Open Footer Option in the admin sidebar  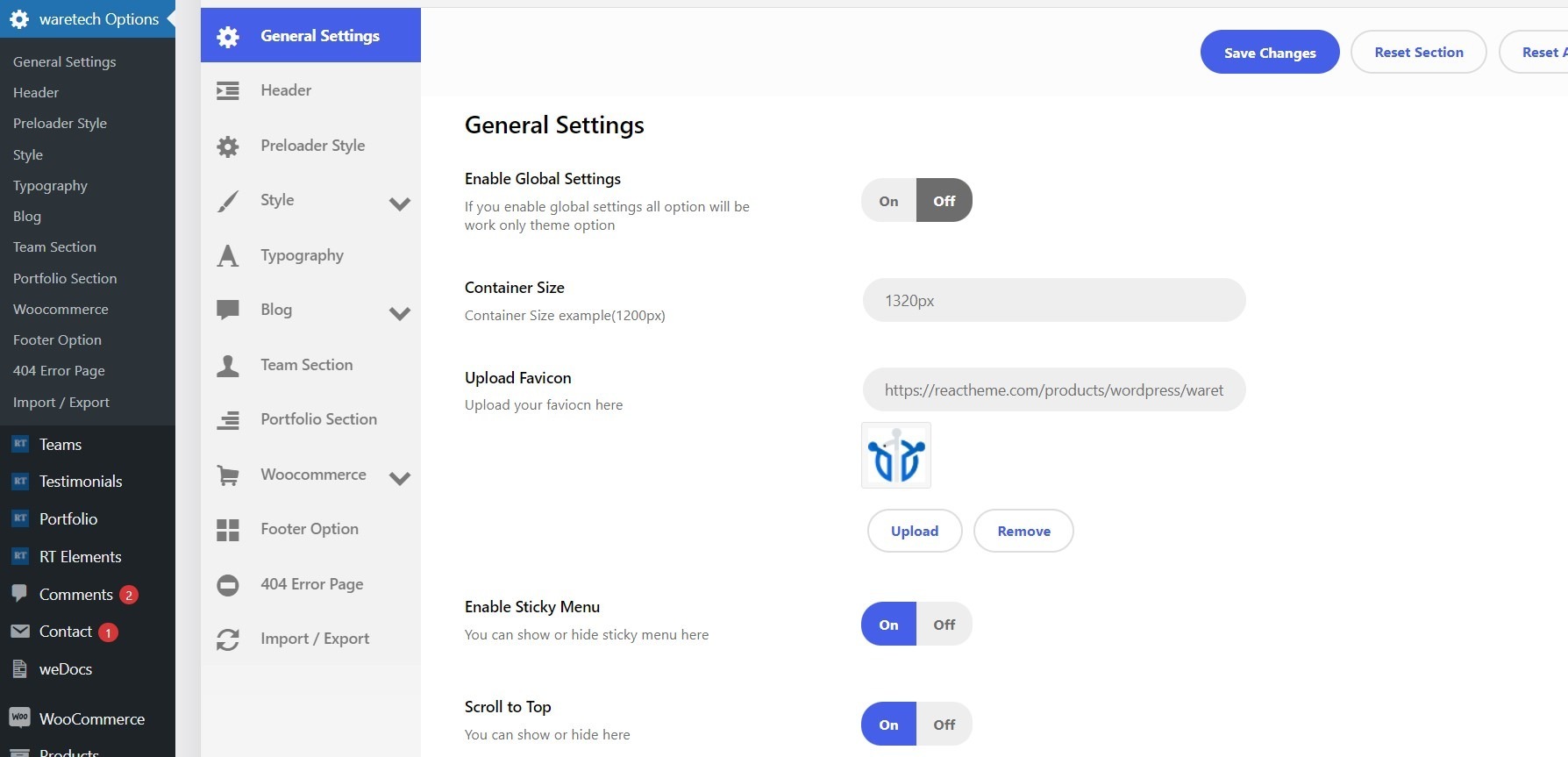[57, 339]
